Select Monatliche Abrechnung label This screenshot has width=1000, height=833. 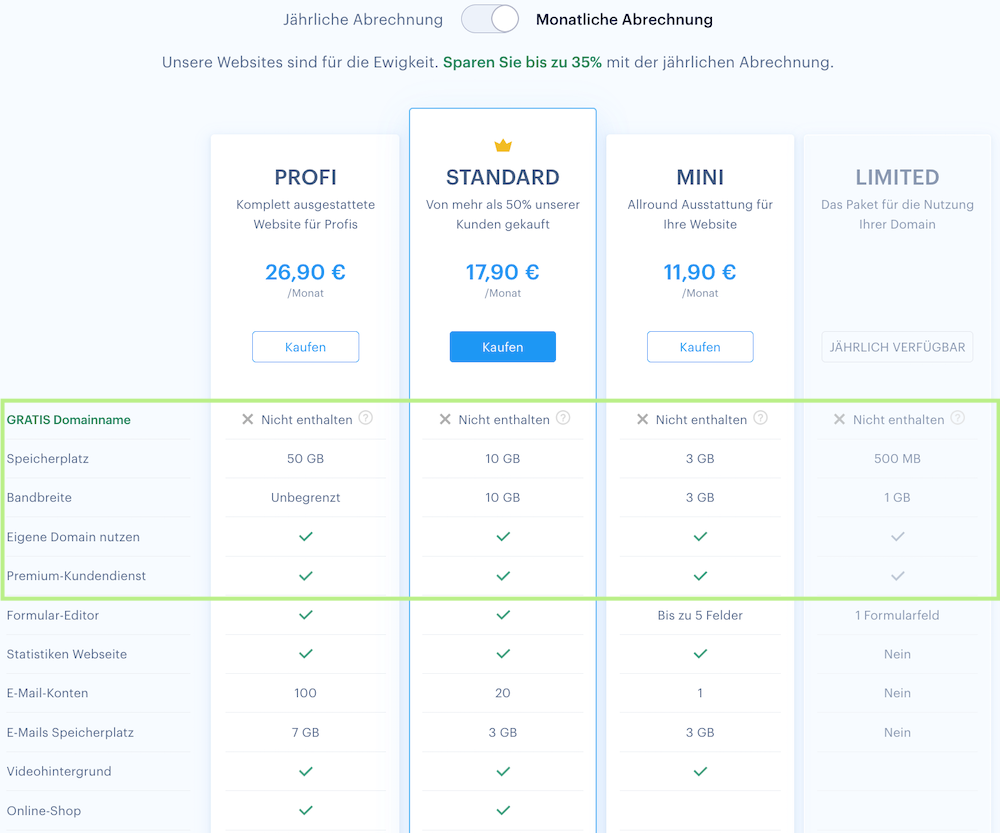click(x=624, y=20)
